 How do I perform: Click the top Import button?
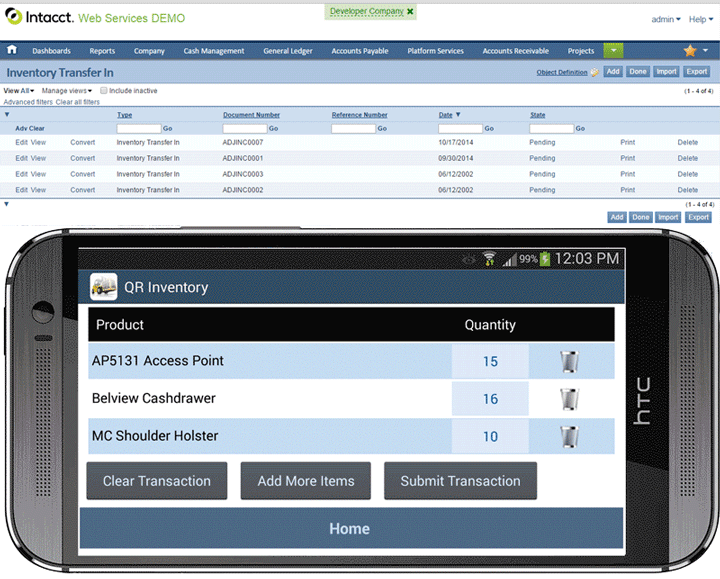[666, 72]
